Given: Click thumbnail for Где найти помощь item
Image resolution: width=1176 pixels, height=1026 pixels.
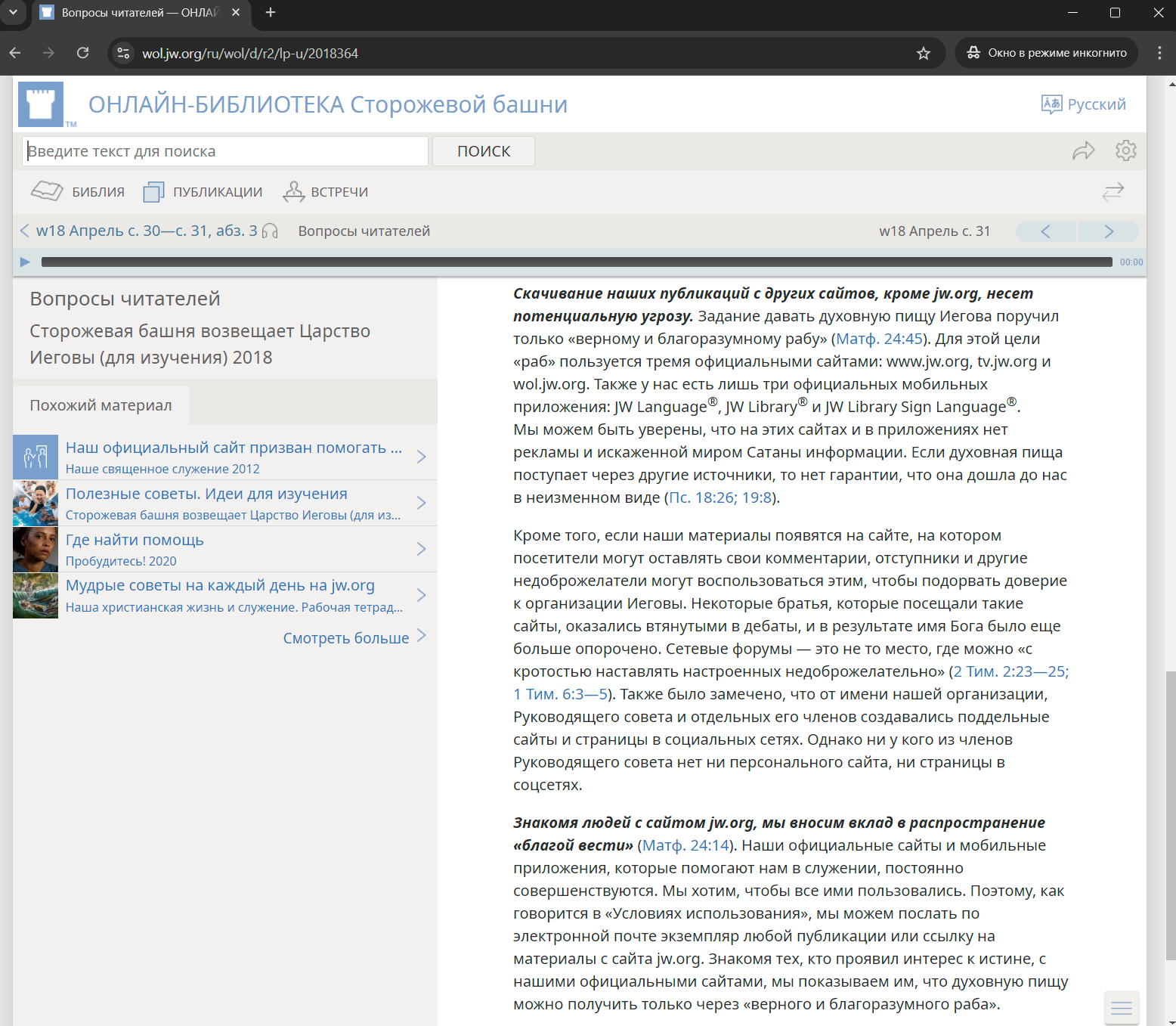Looking at the screenshot, I should click(x=36, y=549).
